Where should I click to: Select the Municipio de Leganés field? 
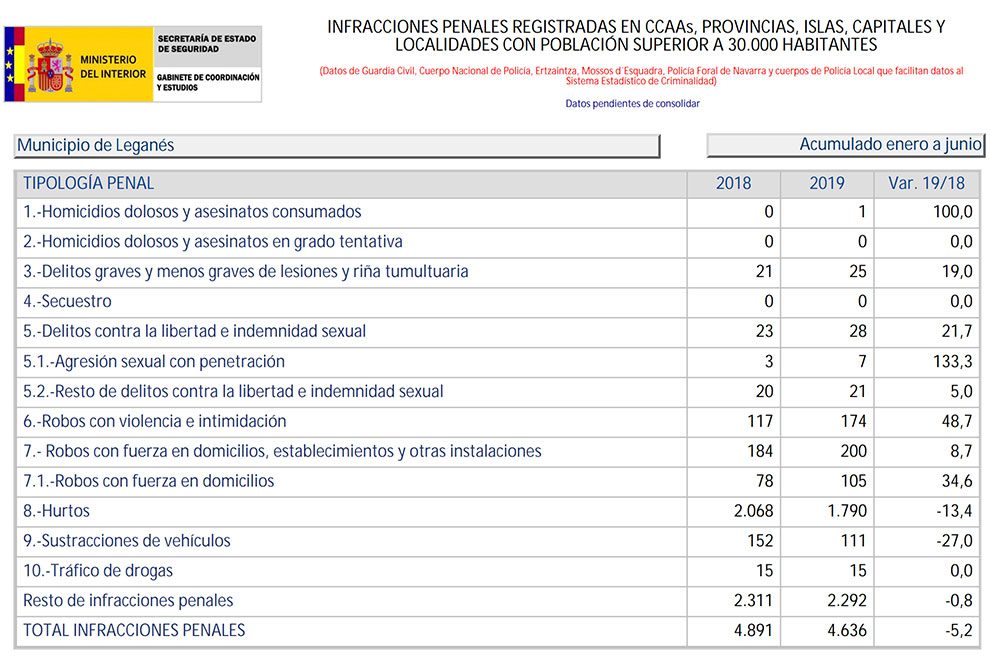tap(337, 146)
